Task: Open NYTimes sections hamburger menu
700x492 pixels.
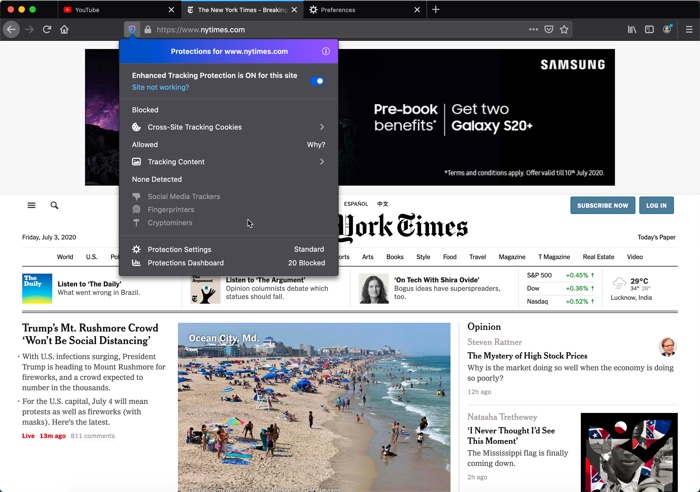Action: pyautogui.click(x=31, y=205)
